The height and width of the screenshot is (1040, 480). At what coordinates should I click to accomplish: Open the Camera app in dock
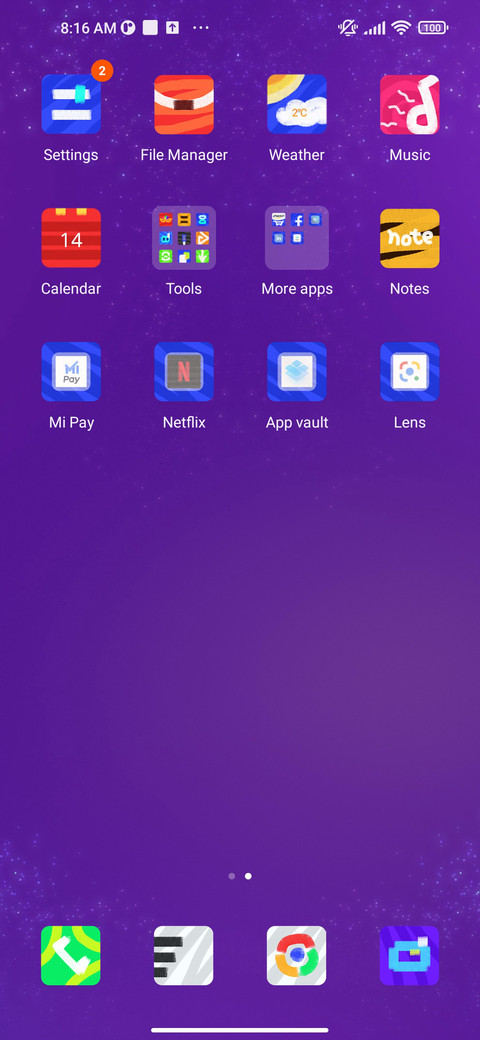pos(409,955)
